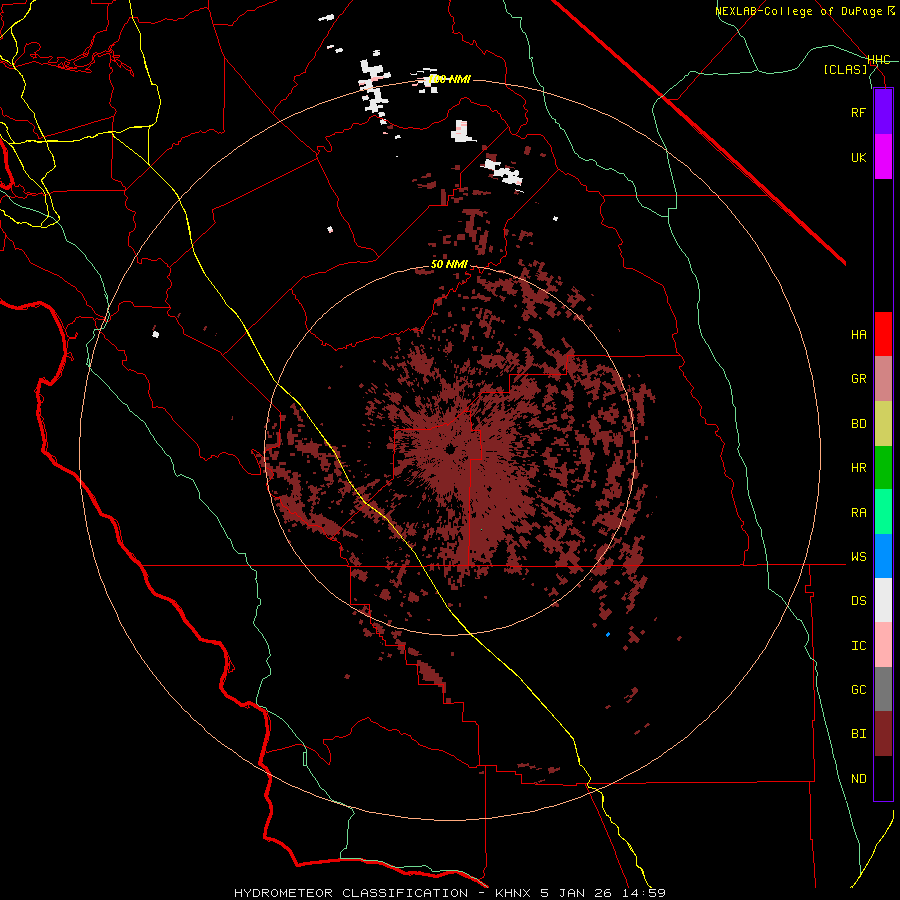Click the small blue wet-snow pixel on the map
This screenshot has width=900, height=900.
pos(608,634)
